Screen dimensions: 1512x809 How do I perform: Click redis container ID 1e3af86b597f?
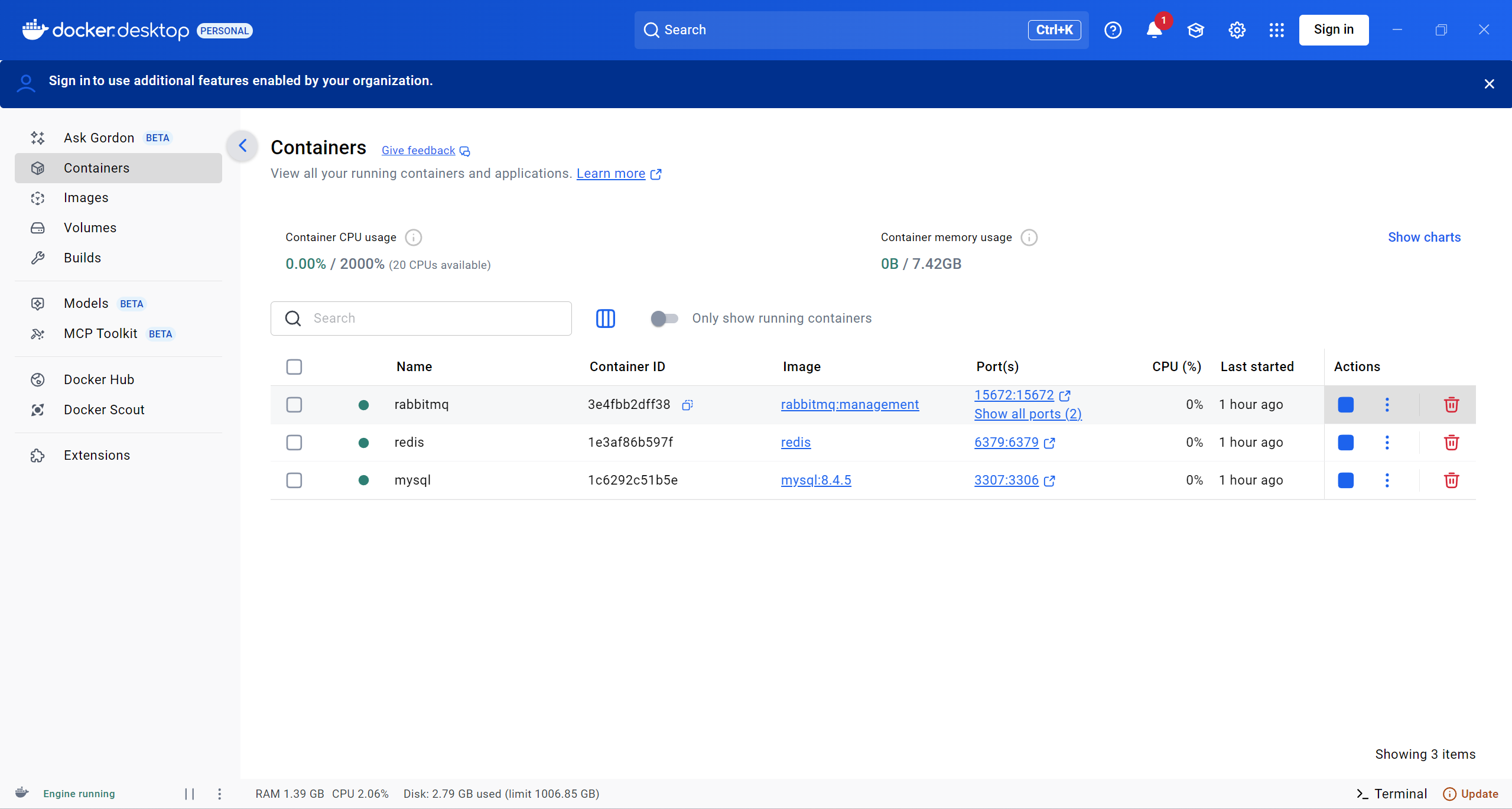630,443
